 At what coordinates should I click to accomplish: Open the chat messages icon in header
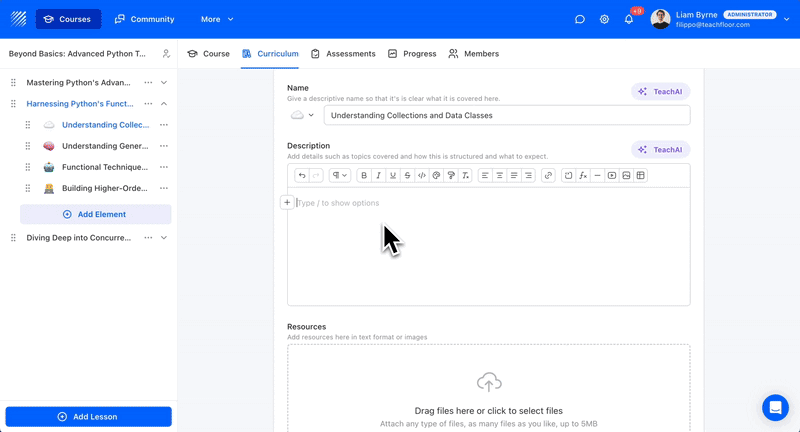580,19
